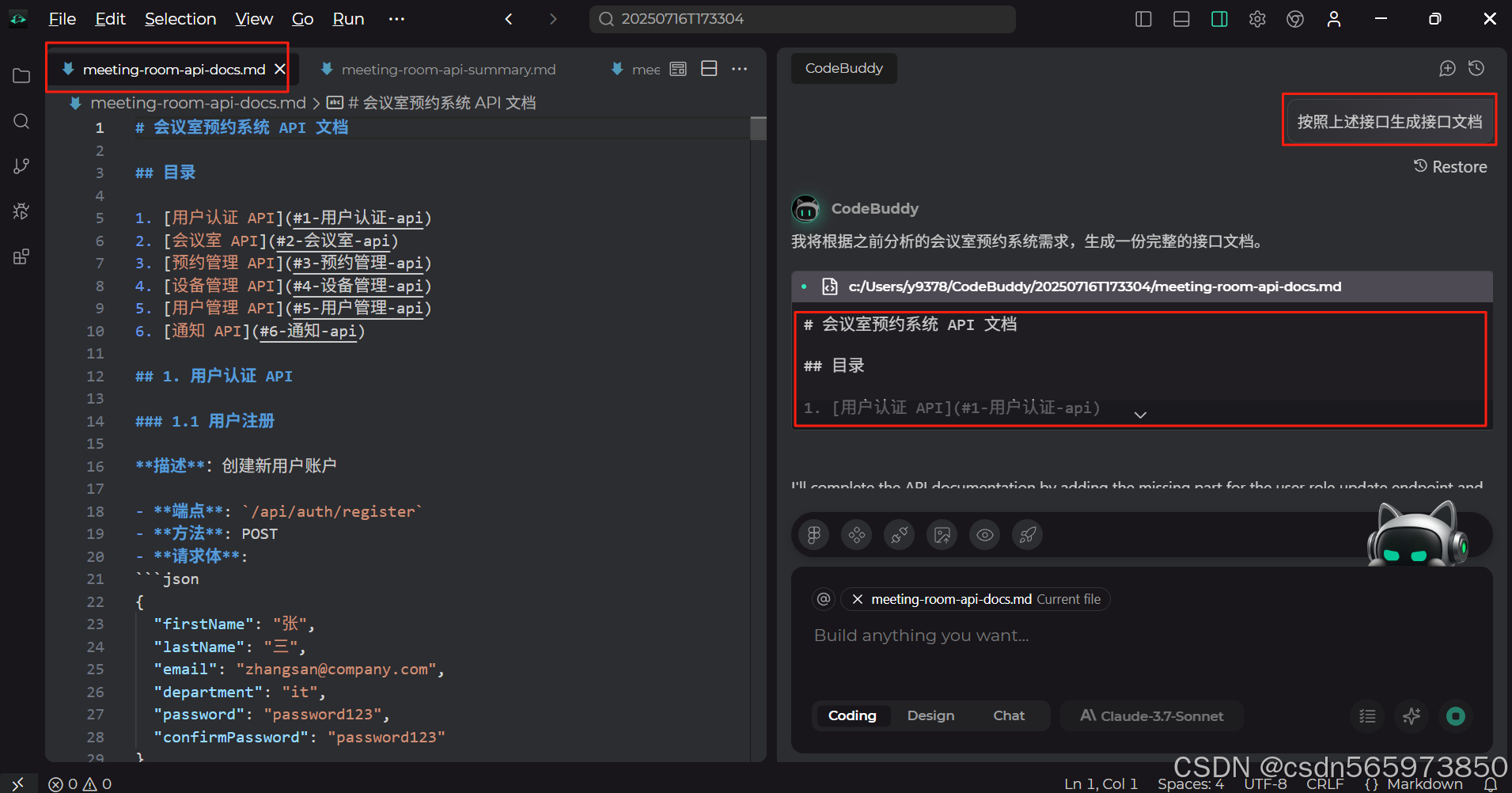The image size is (1512, 793).
Task: Click the remote window icon in status bar
Action: click(18, 784)
